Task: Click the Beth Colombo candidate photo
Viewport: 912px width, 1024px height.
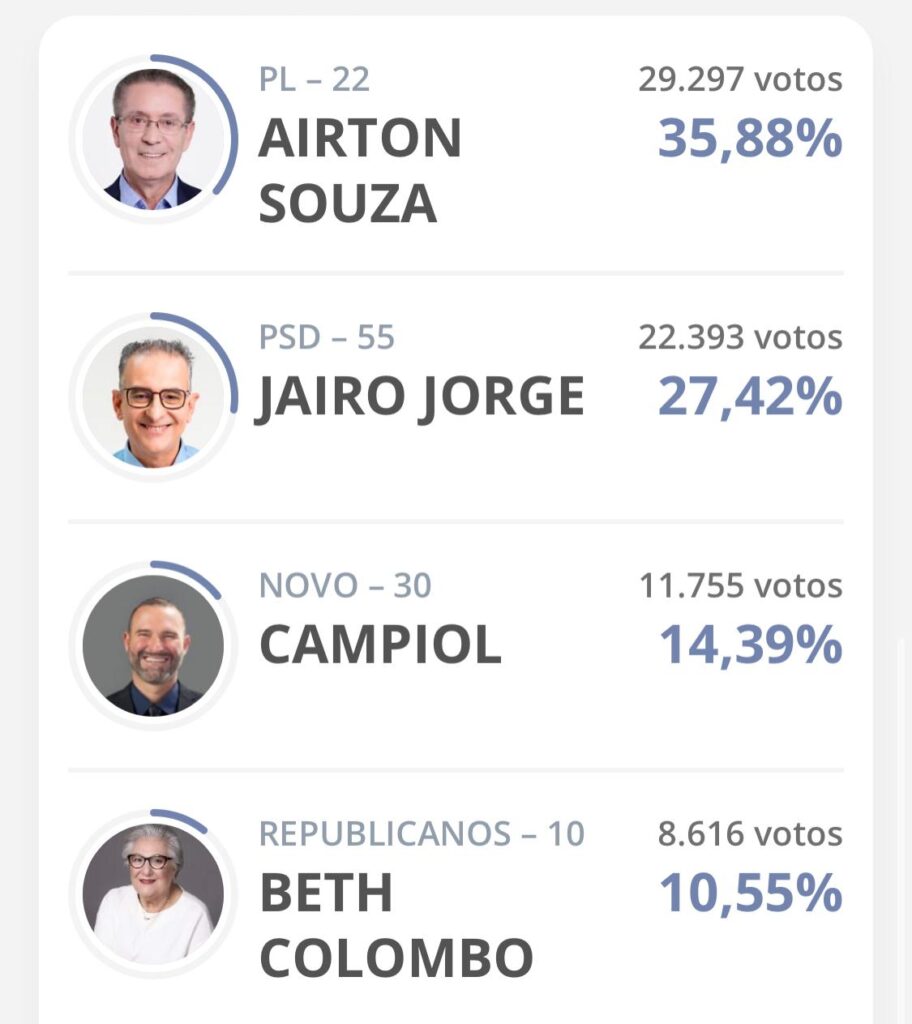Action: tap(153, 893)
